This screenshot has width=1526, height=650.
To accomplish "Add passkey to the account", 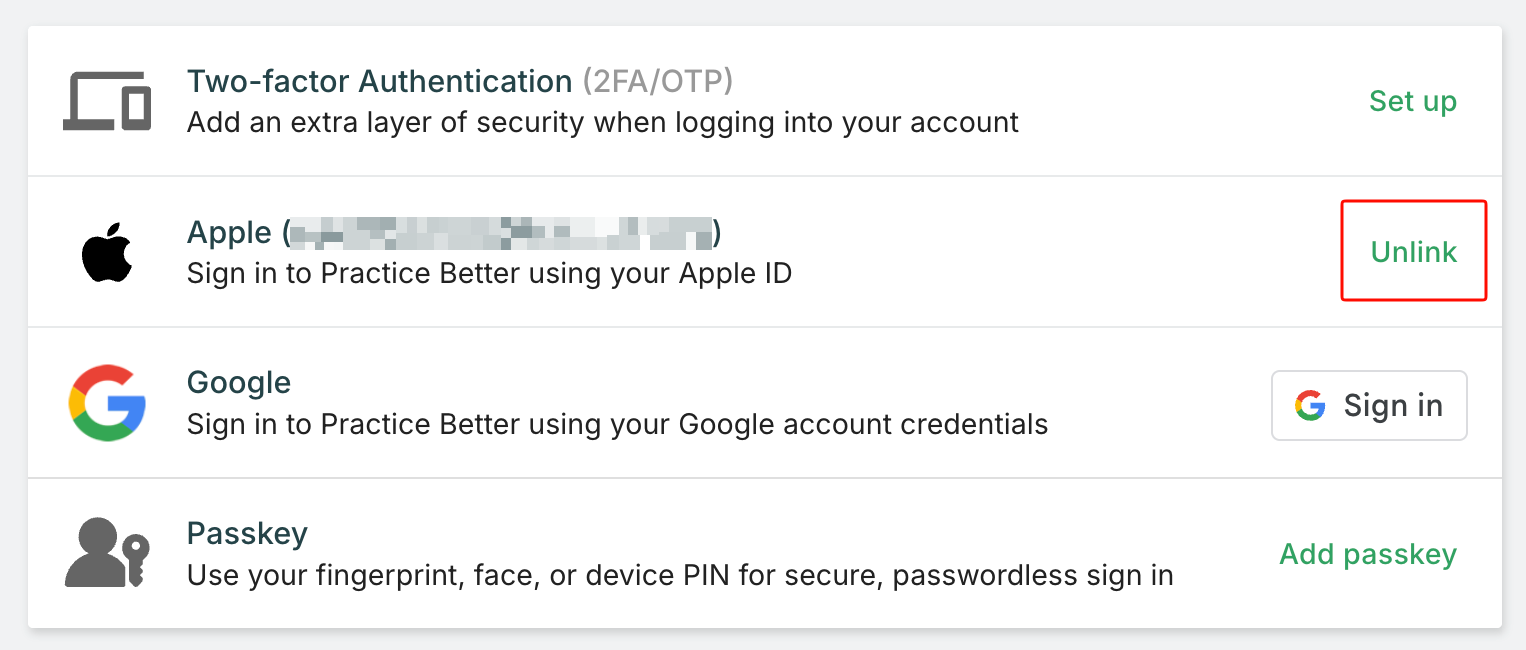I will tap(1367, 554).
